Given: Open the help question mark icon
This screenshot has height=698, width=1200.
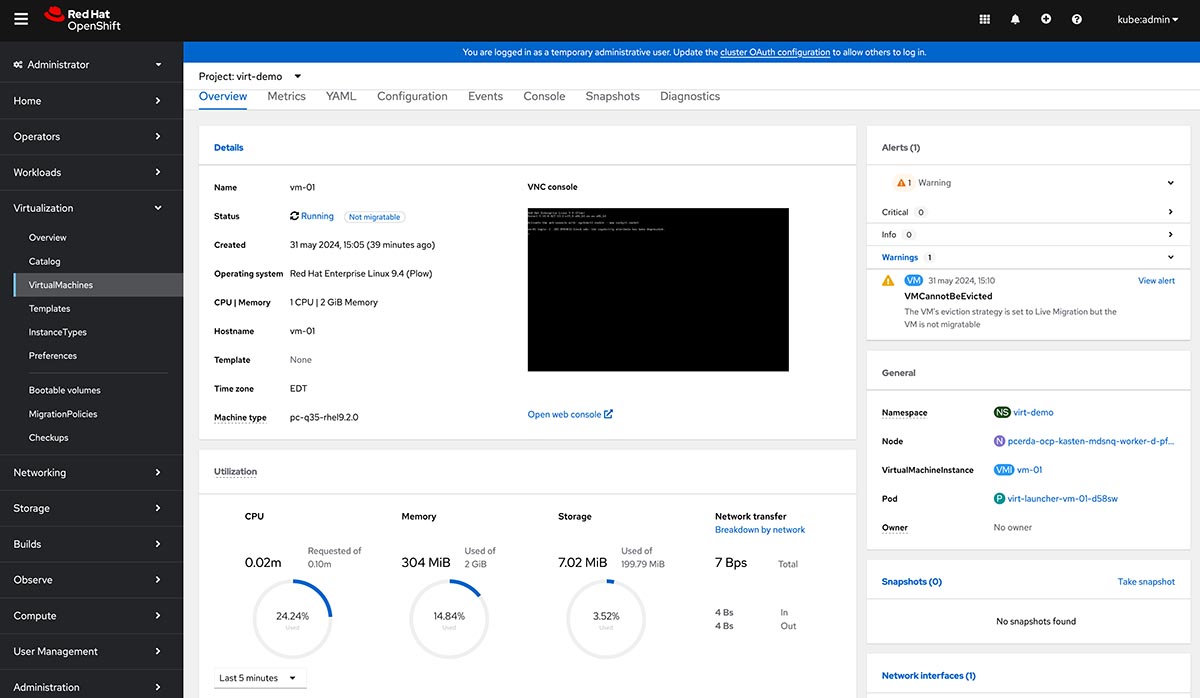Looking at the screenshot, I should click(1077, 19).
